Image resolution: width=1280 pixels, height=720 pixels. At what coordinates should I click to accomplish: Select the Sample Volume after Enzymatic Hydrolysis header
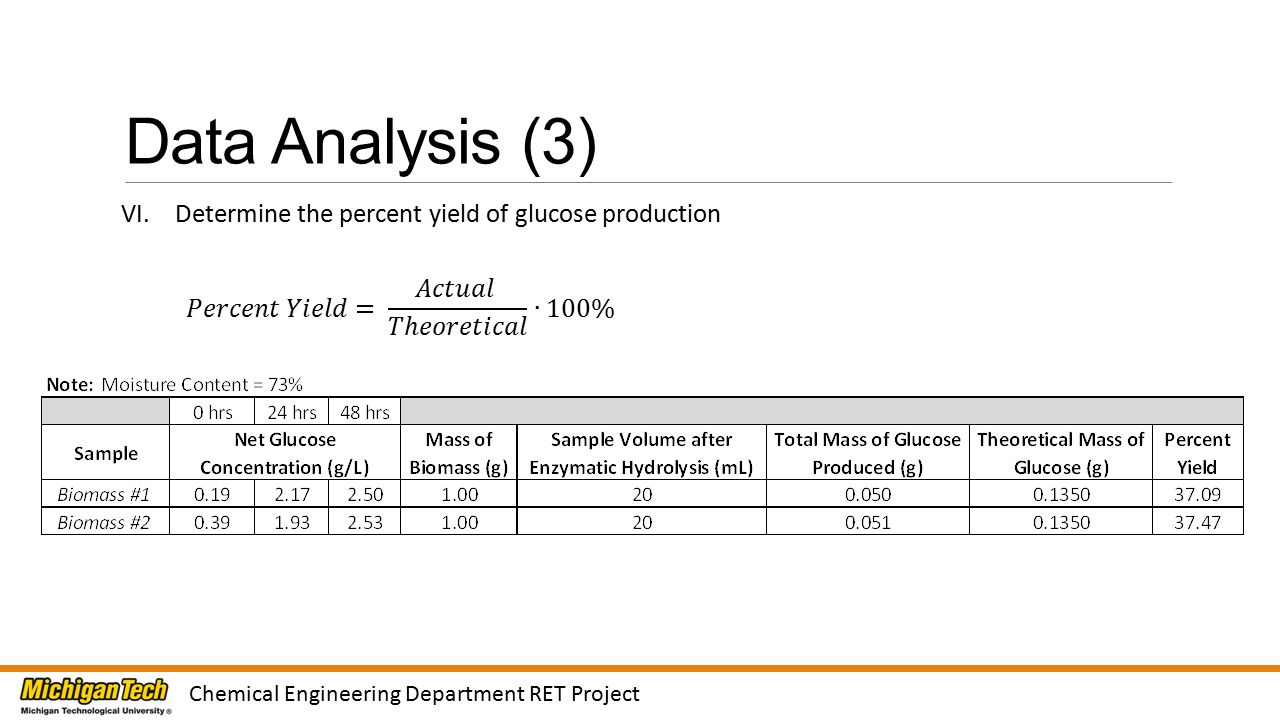pyautogui.click(x=642, y=453)
